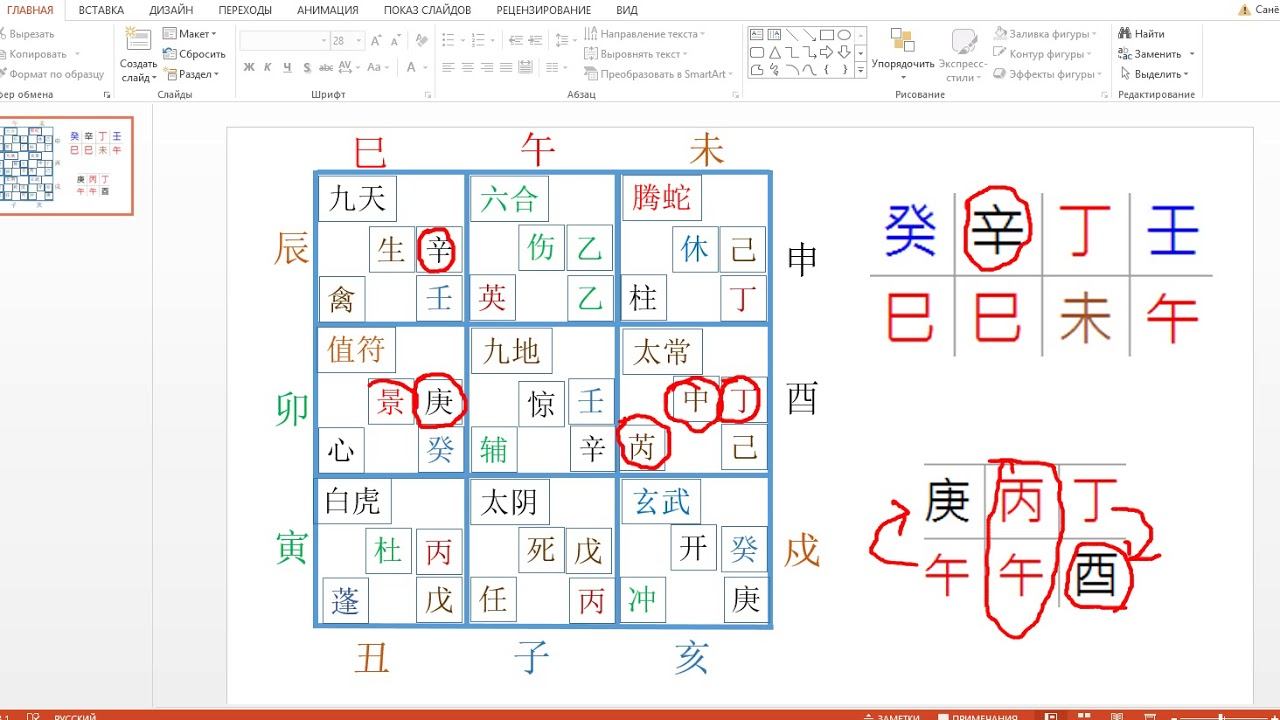The image size is (1280, 720).
Task: Click Найти to find text
Action: 1142,34
